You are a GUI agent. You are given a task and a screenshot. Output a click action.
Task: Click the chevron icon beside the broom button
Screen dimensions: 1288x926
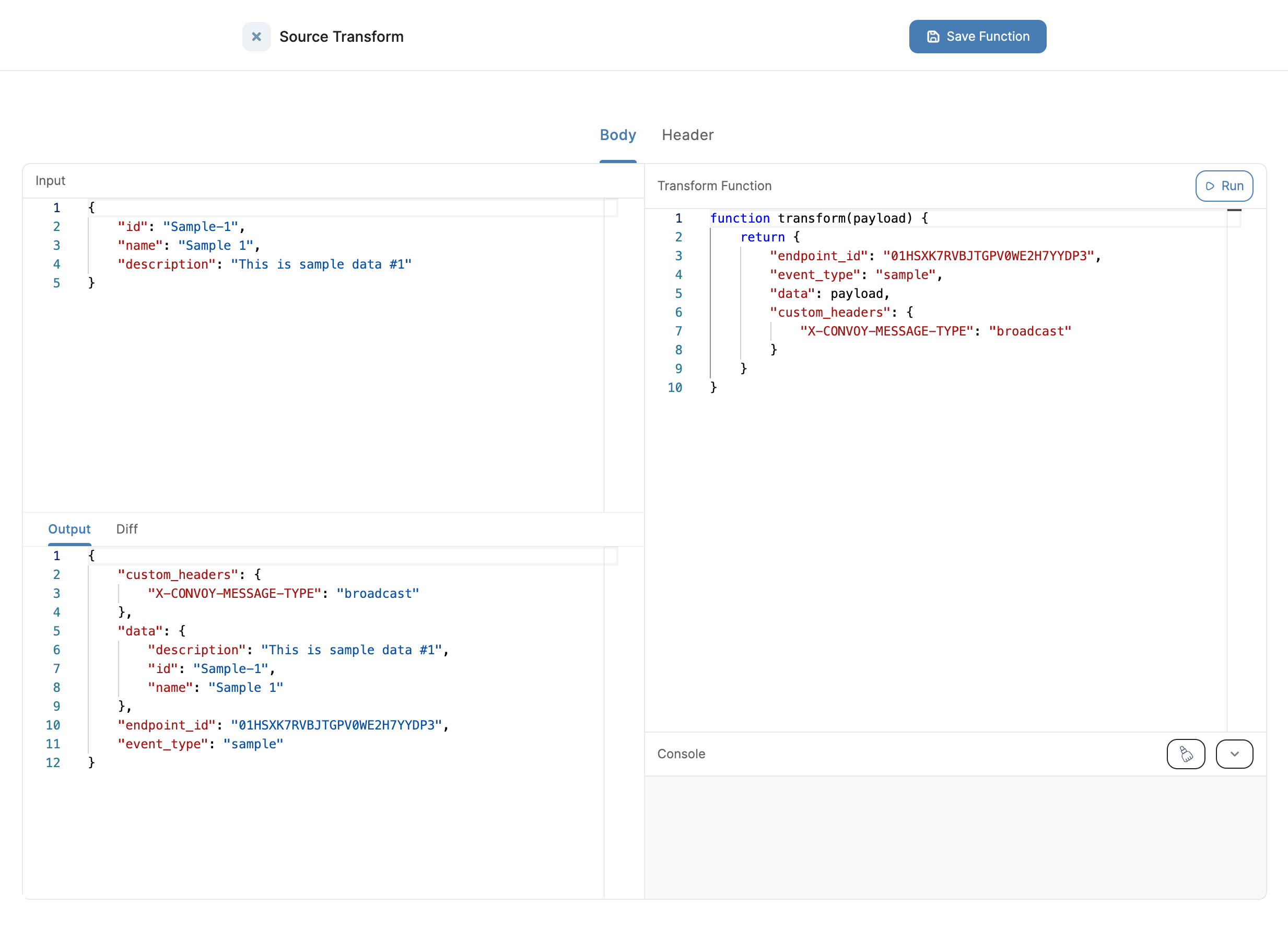click(x=1234, y=754)
